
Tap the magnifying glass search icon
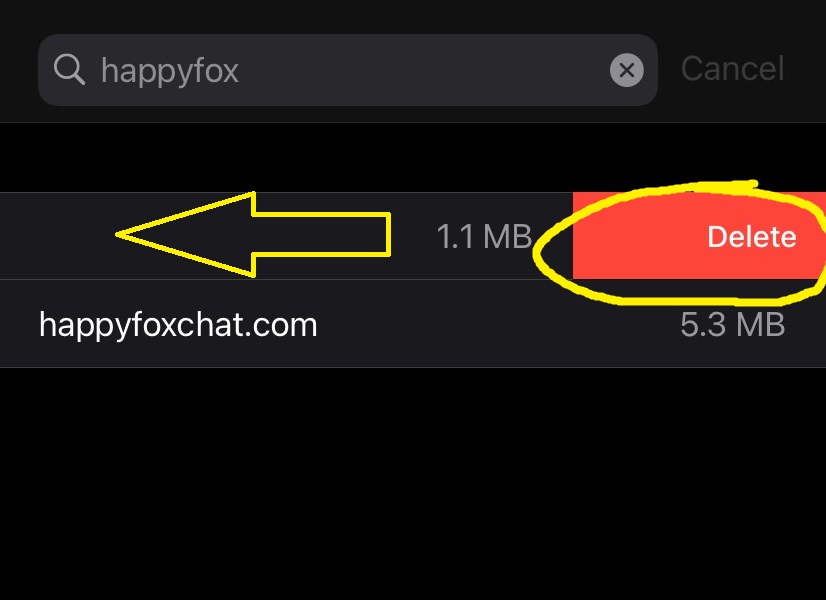[69, 70]
